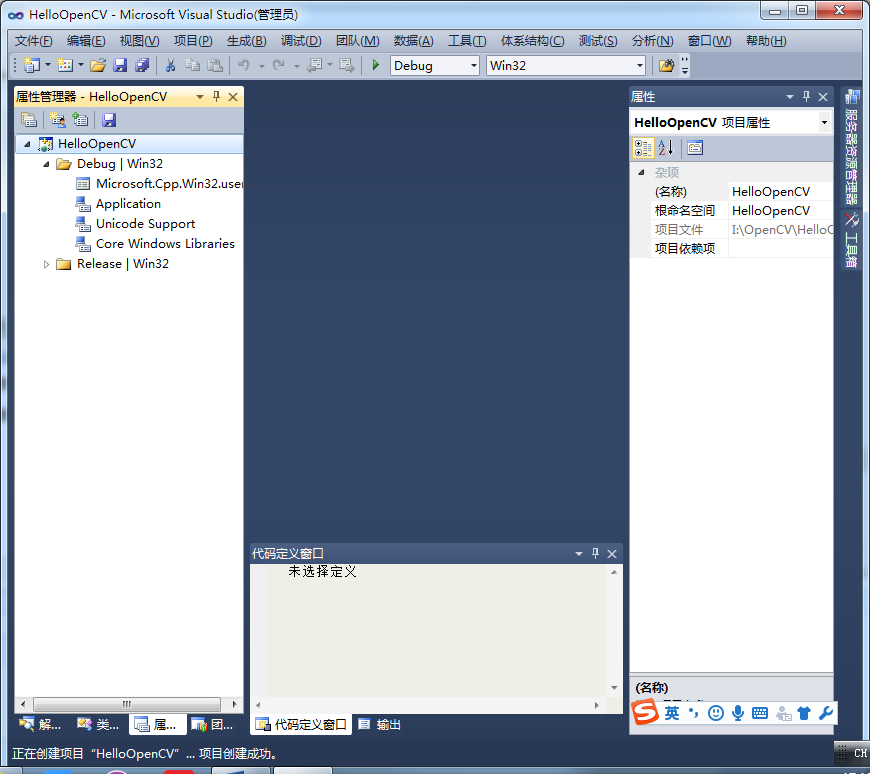Pin the Properties panel
The image size is (870, 774).
coord(806,97)
